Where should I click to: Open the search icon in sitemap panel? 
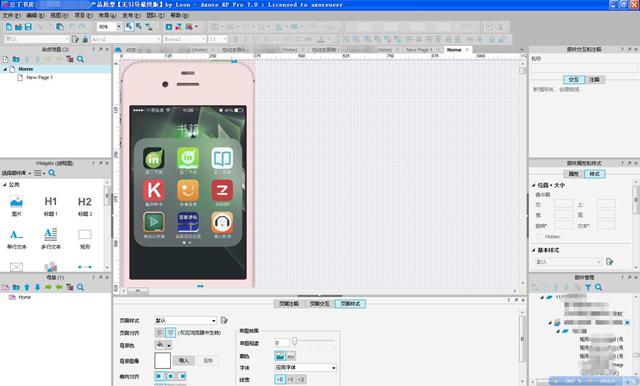coord(80,59)
